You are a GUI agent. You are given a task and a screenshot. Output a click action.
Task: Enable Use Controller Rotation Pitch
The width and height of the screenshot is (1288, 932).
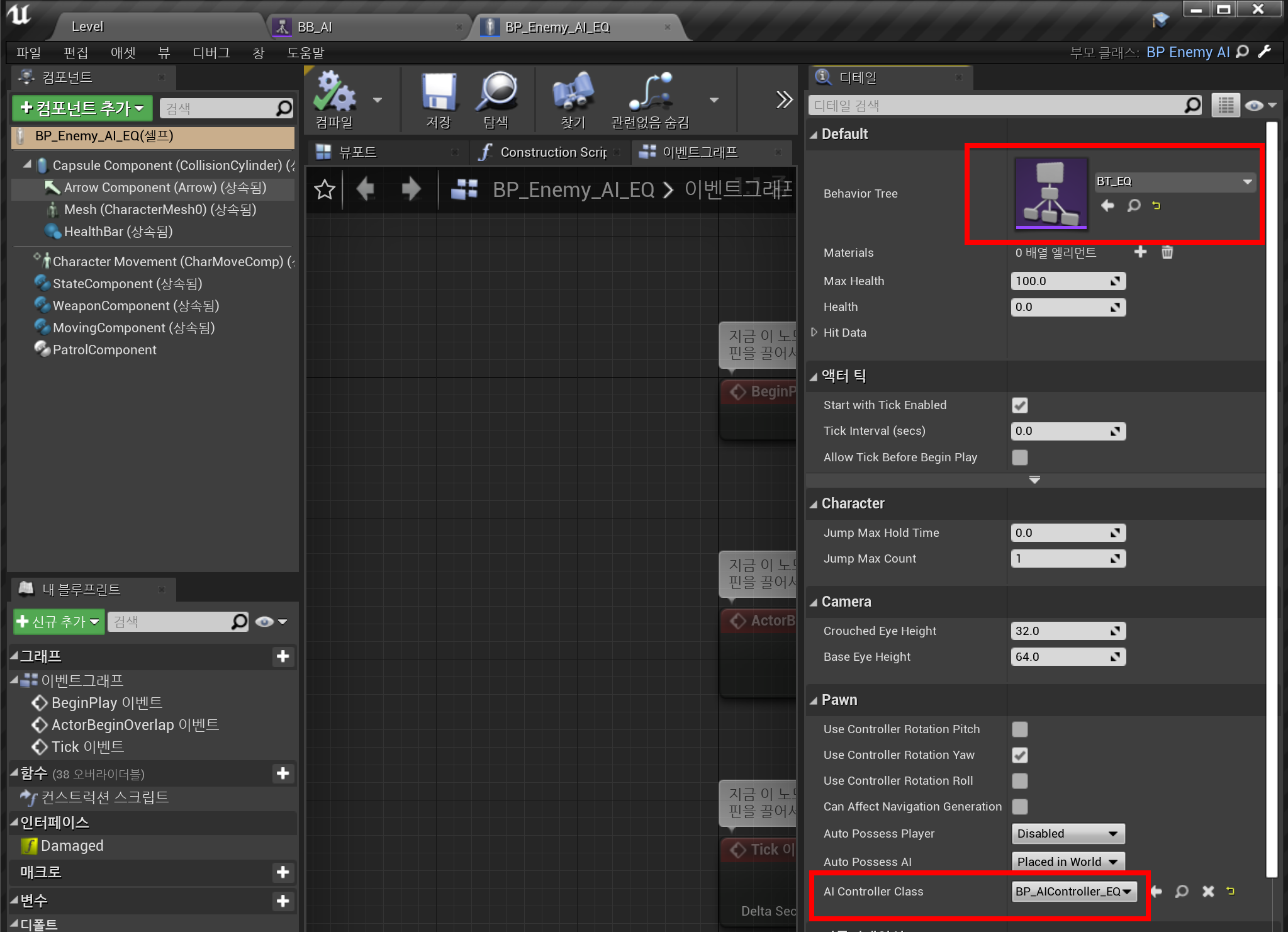click(x=1020, y=729)
